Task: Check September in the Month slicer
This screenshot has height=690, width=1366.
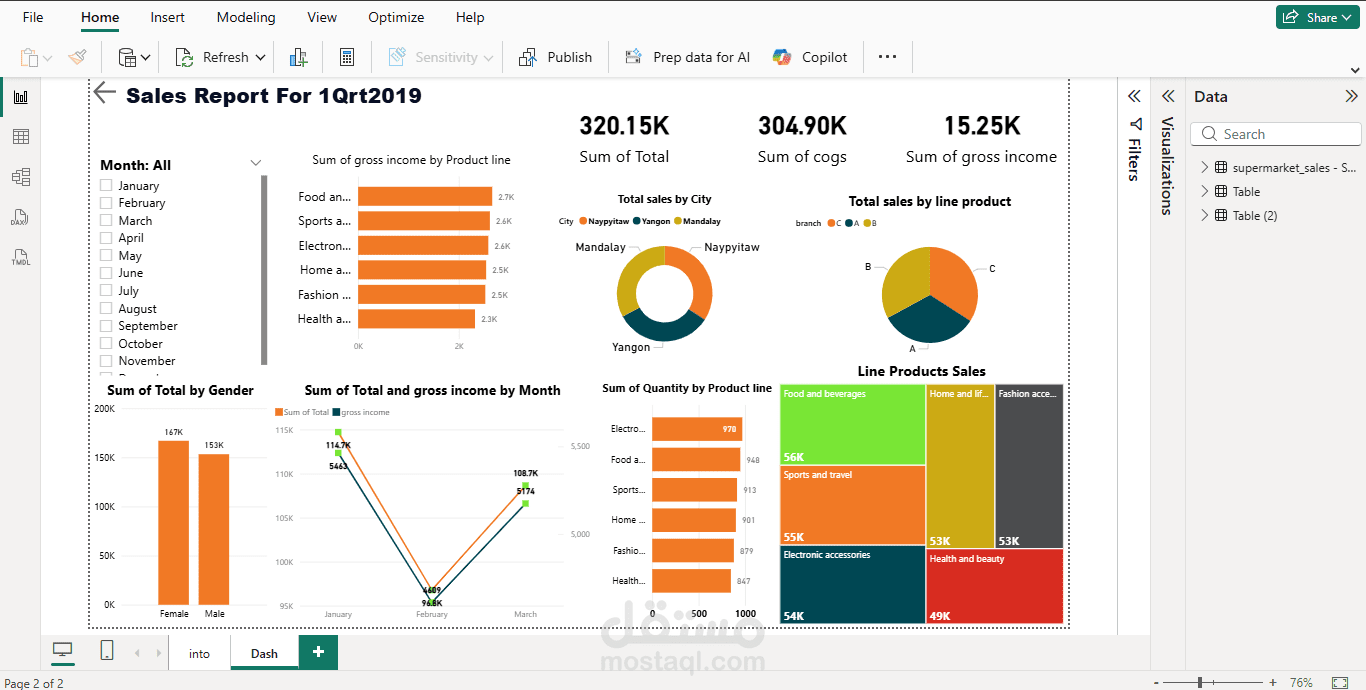Action: coord(104,325)
